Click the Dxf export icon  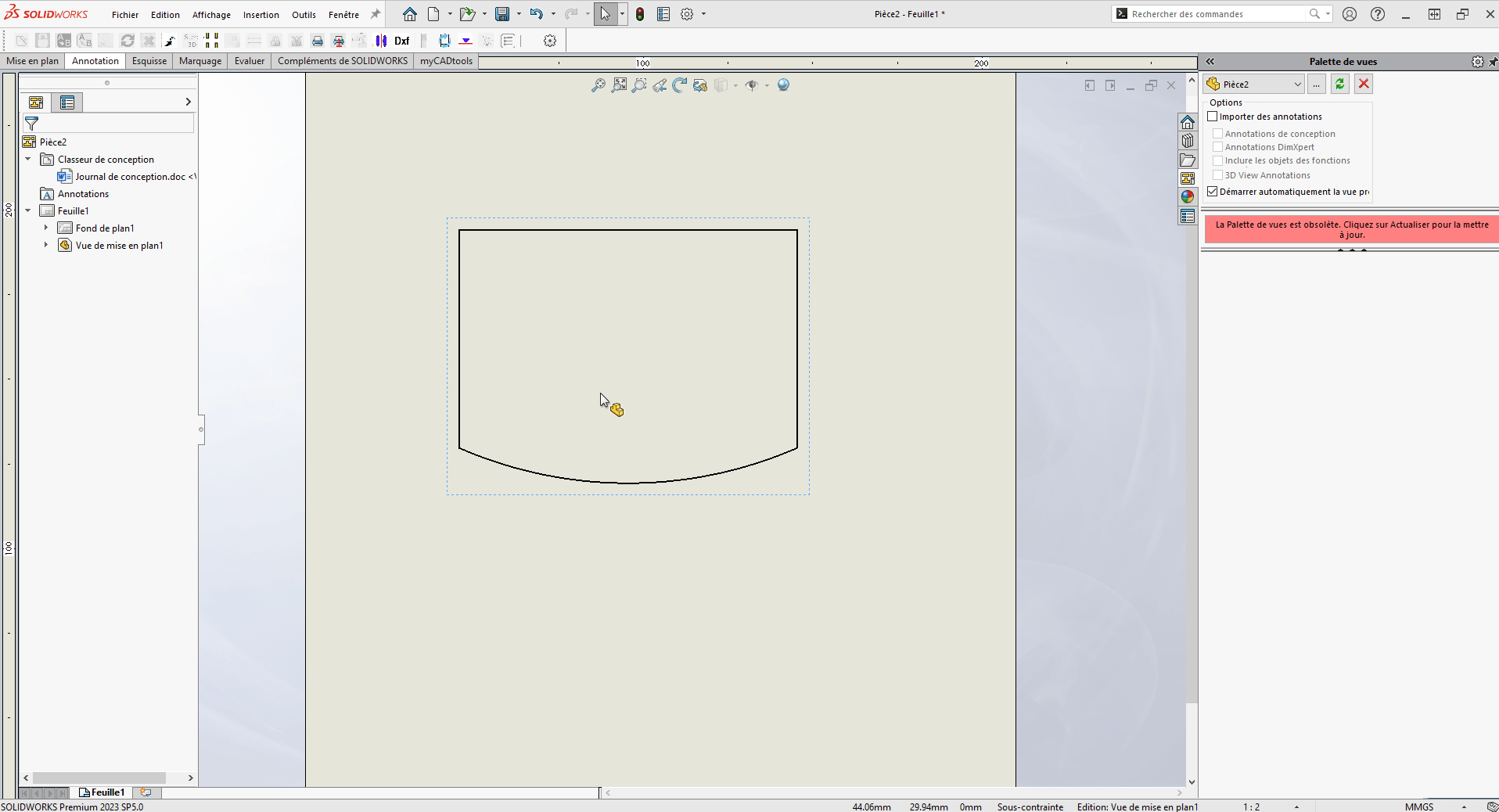coord(402,41)
